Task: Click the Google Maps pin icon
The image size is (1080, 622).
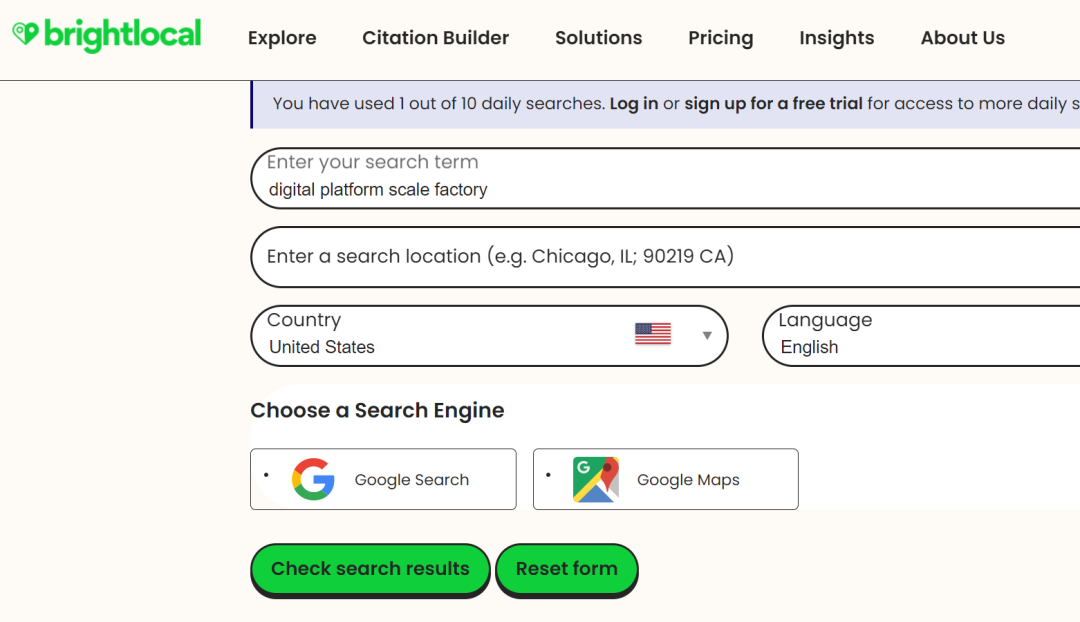Action: (595, 480)
